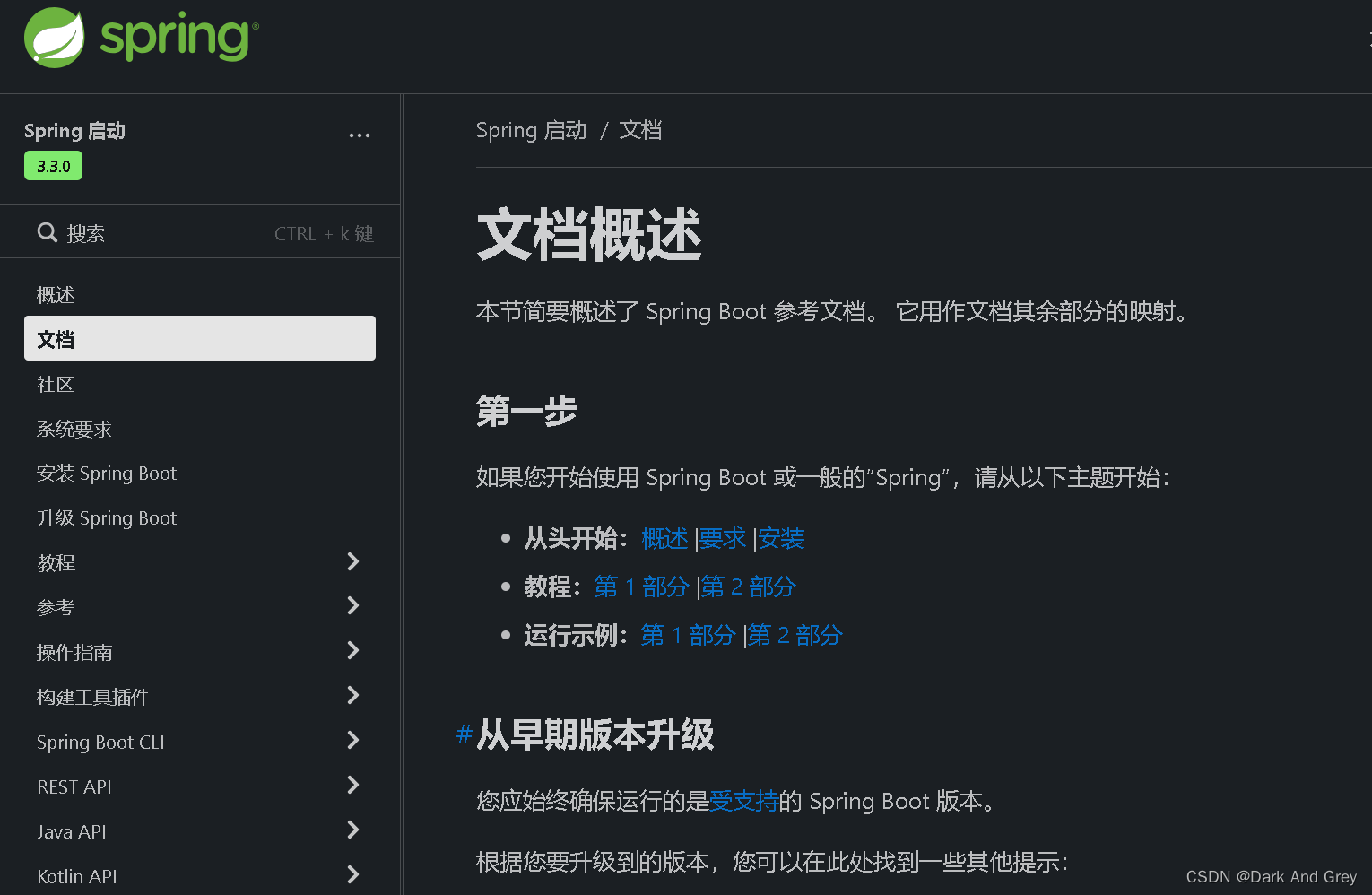Expand the Kotlin API chevron
The image size is (1372, 895).
(353, 874)
